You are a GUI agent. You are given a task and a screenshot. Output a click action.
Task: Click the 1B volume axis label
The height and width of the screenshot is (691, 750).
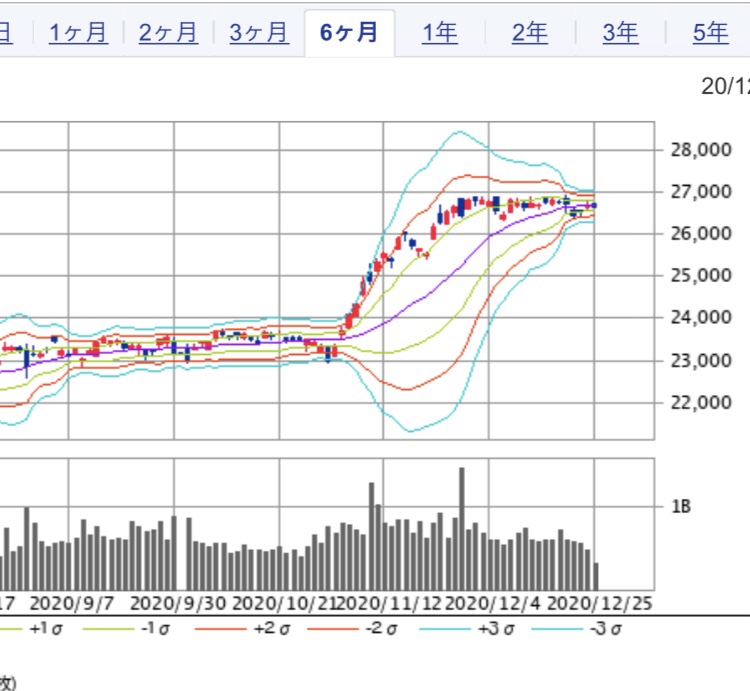pyautogui.click(x=681, y=507)
